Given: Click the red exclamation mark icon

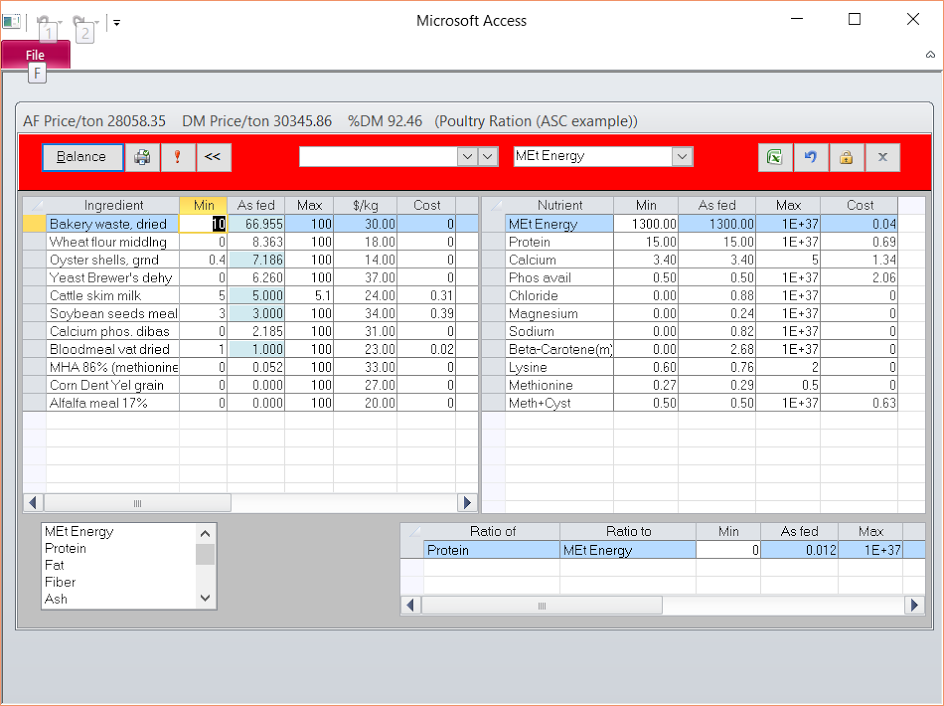Looking at the screenshot, I should click(x=177, y=157).
